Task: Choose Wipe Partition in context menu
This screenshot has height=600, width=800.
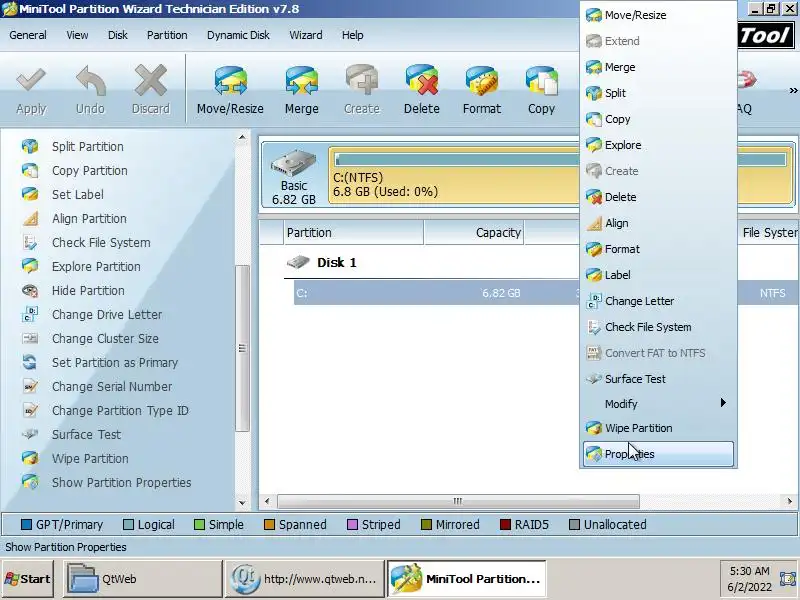Action: (658, 428)
